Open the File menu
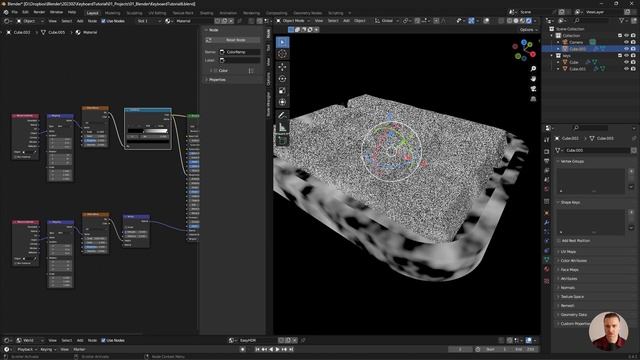Viewport: 640px width, 360px height. pyautogui.click(x=15, y=12)
